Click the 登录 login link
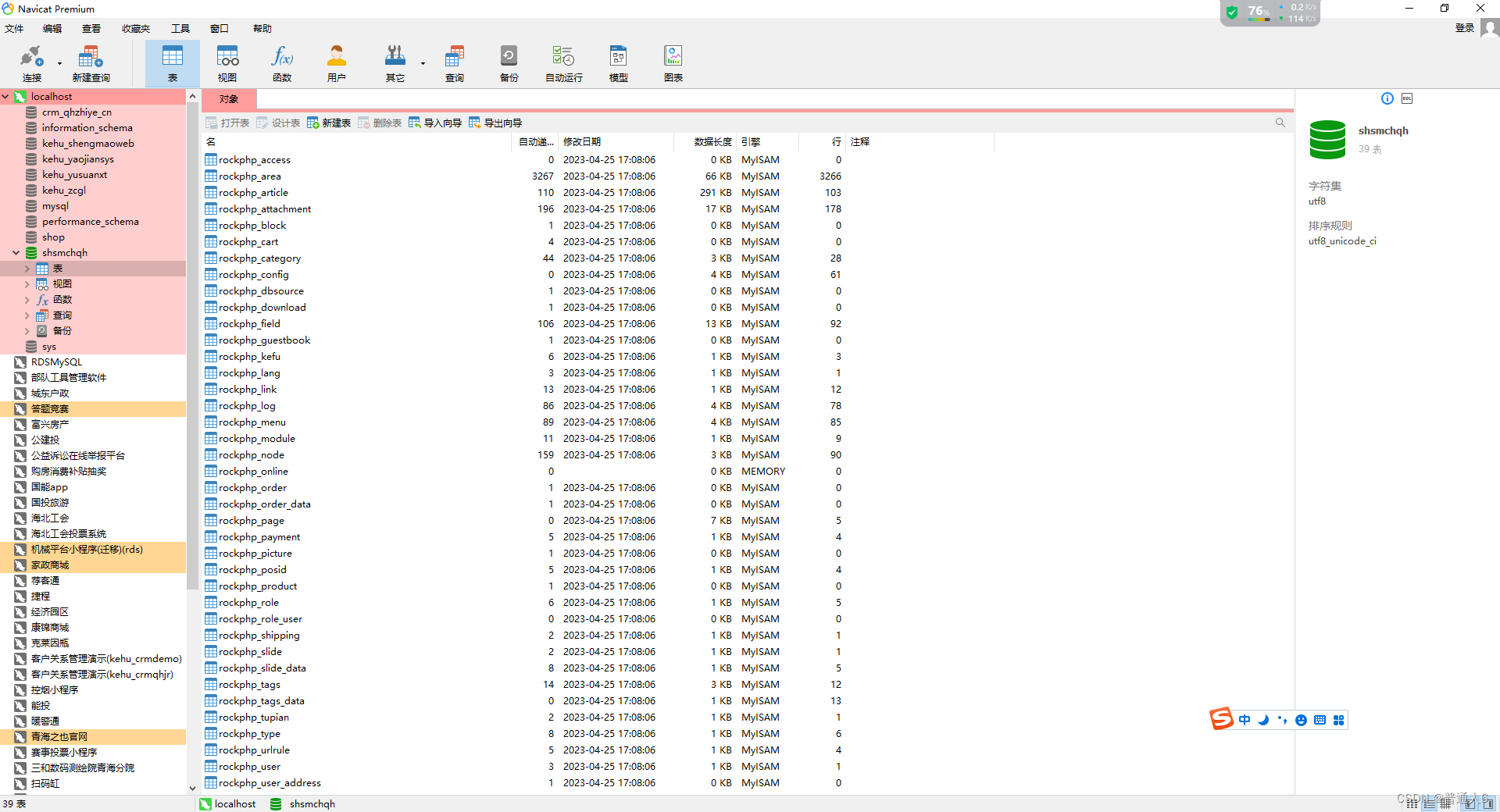Viewport: 1500px width, 812px height. pyautogui.click(x=1465, y=28)
